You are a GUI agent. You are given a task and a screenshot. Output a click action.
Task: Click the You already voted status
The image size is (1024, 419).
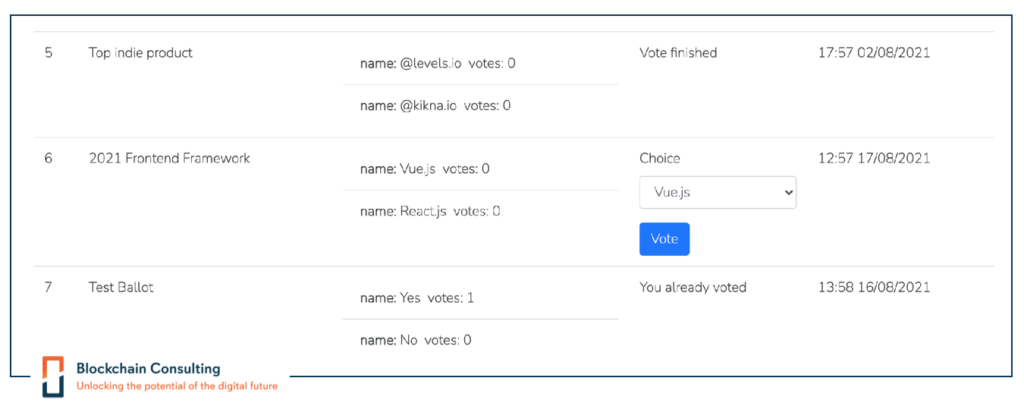(693, 287)
